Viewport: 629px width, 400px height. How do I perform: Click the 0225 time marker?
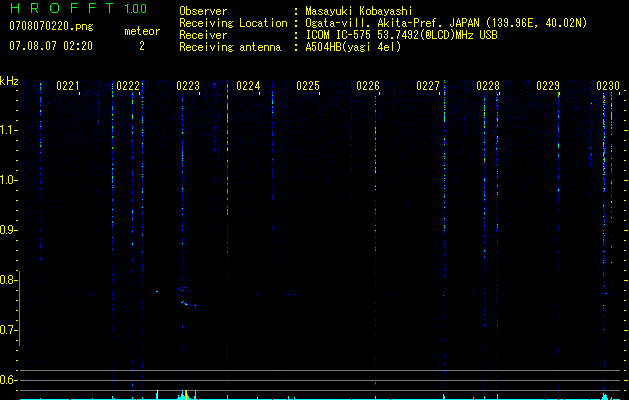[308, 86]
